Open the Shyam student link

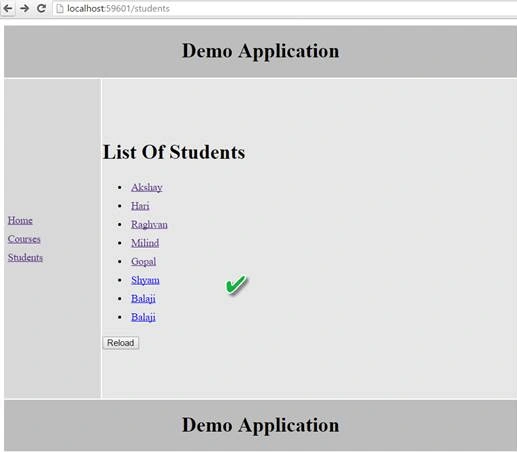pyautogui.click(x=145, y=280)
